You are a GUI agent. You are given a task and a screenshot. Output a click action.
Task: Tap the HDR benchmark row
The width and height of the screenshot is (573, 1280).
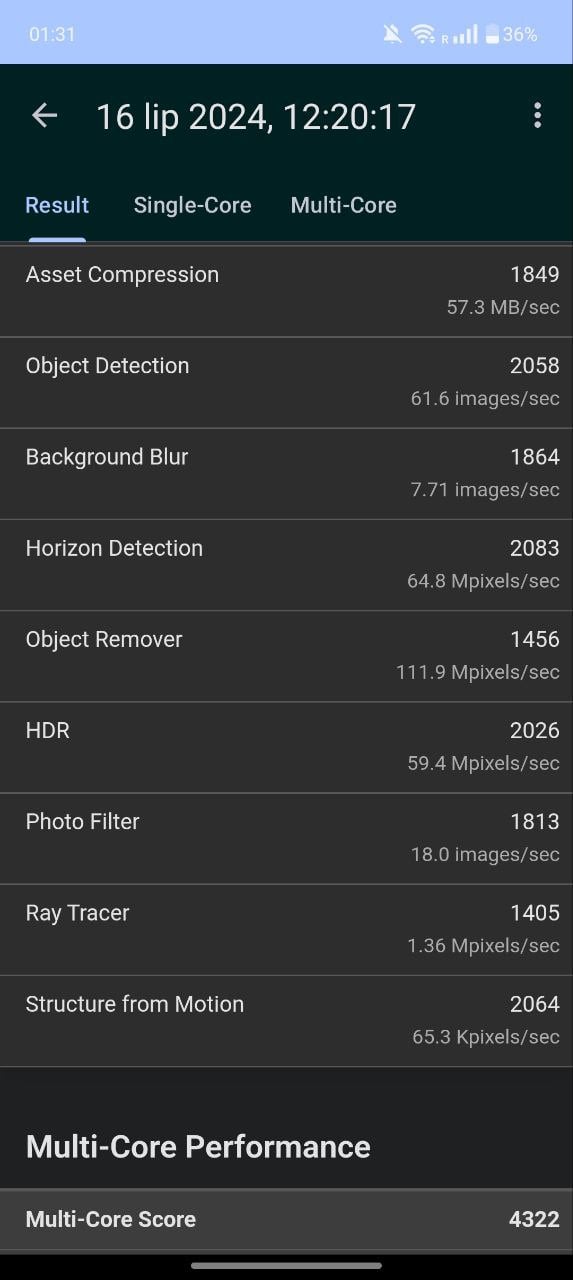coord(286,747)
